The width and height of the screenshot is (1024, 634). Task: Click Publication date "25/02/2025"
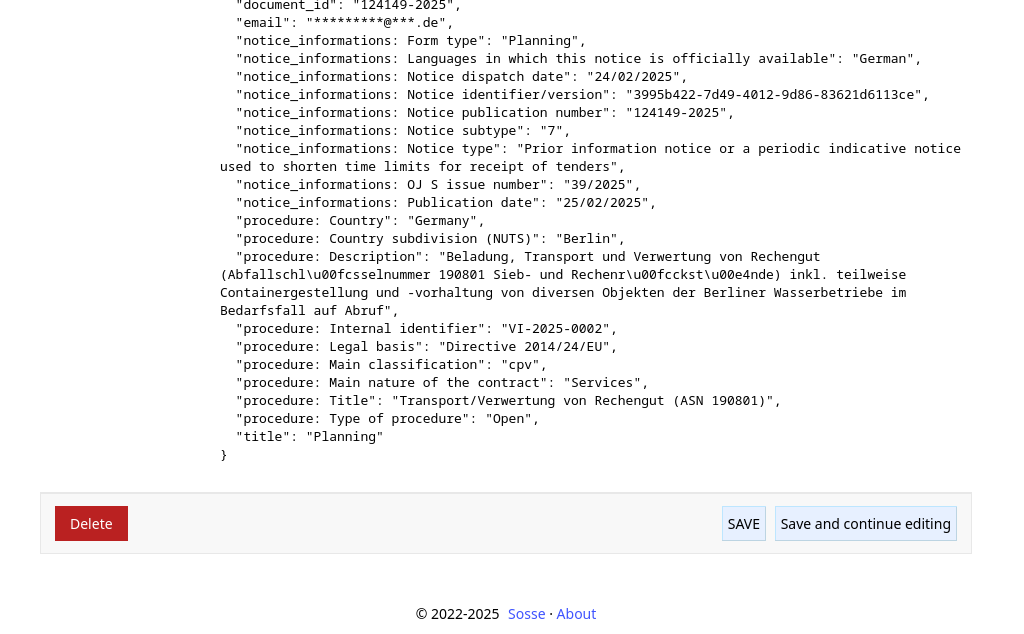pyautogui.click(x=601, y=202)
